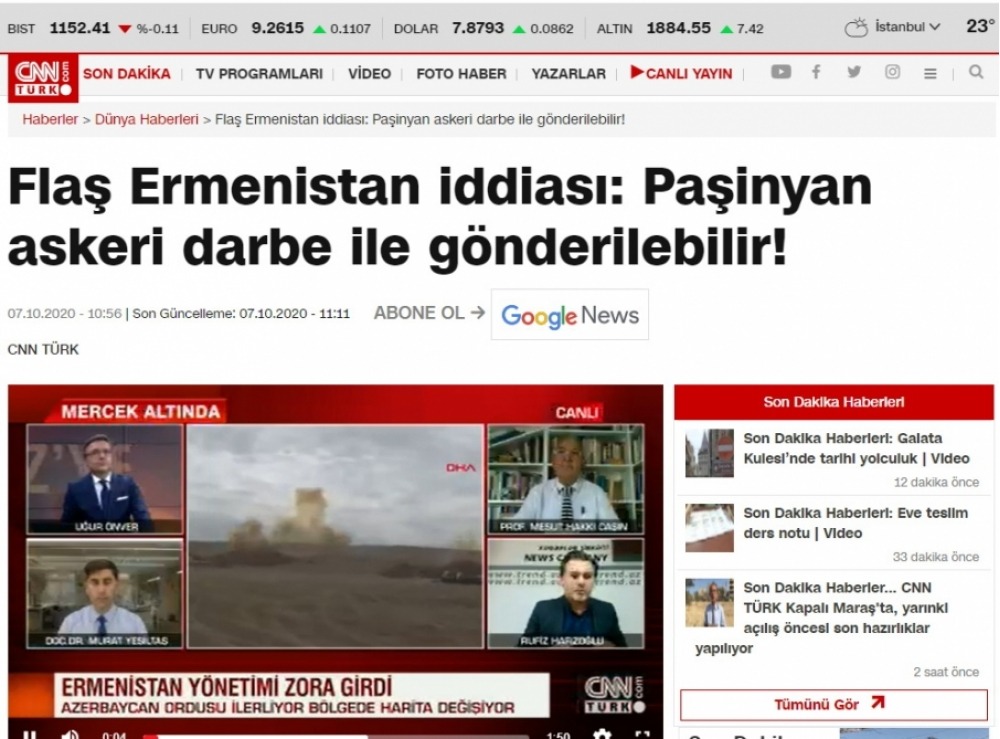Open the SON DAKİKA menu item
This screenshot has height=739, width=1000.
click(126, 73)
